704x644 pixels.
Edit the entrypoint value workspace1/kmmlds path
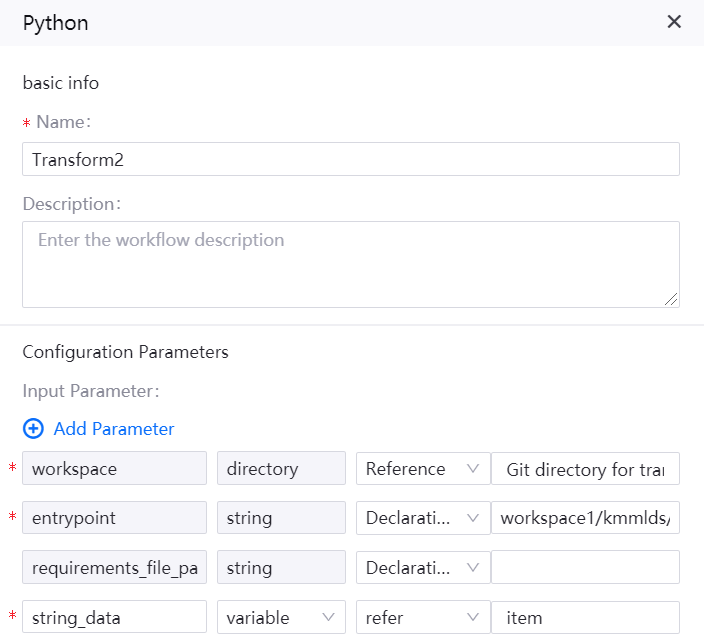click(x=586, y=518)
